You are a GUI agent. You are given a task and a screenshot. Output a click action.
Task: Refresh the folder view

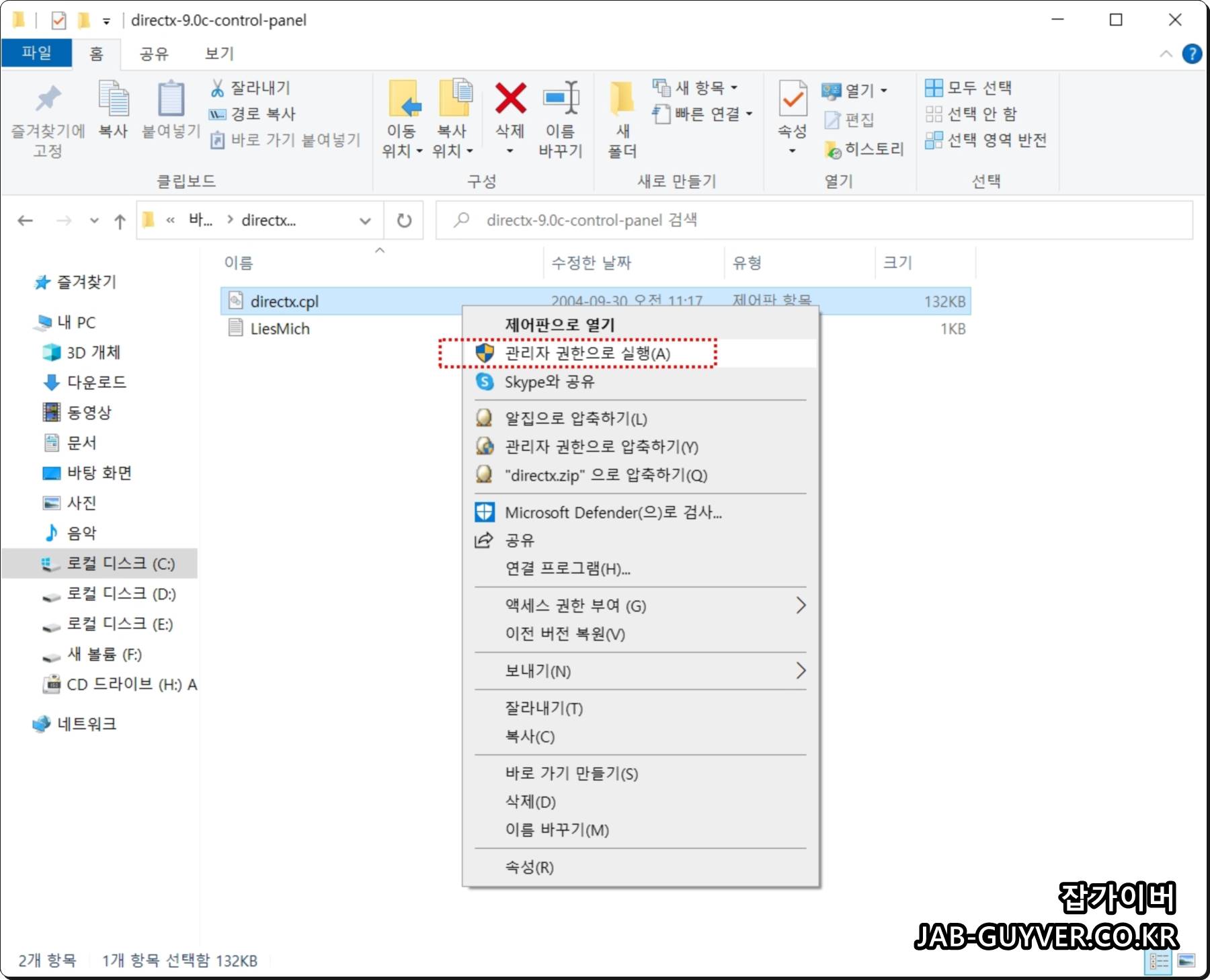pos(403,220)
